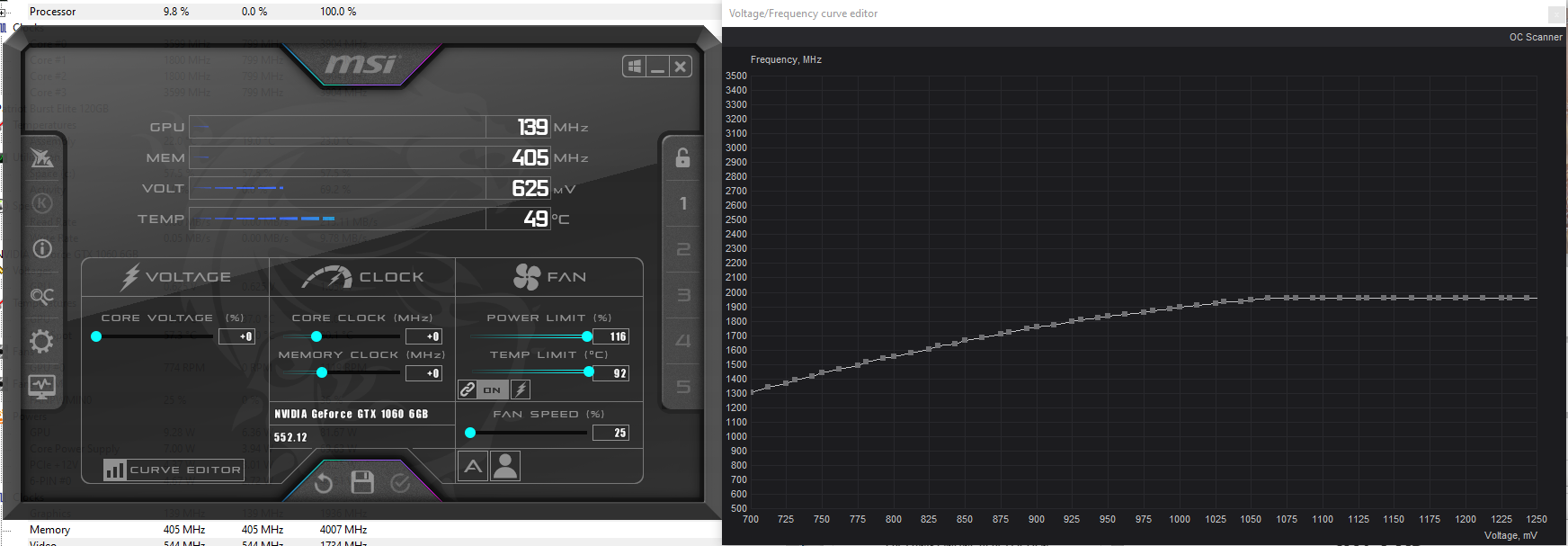Toggle the power and temp limit link icon
Screen dimensions: 1568x546
468,389
